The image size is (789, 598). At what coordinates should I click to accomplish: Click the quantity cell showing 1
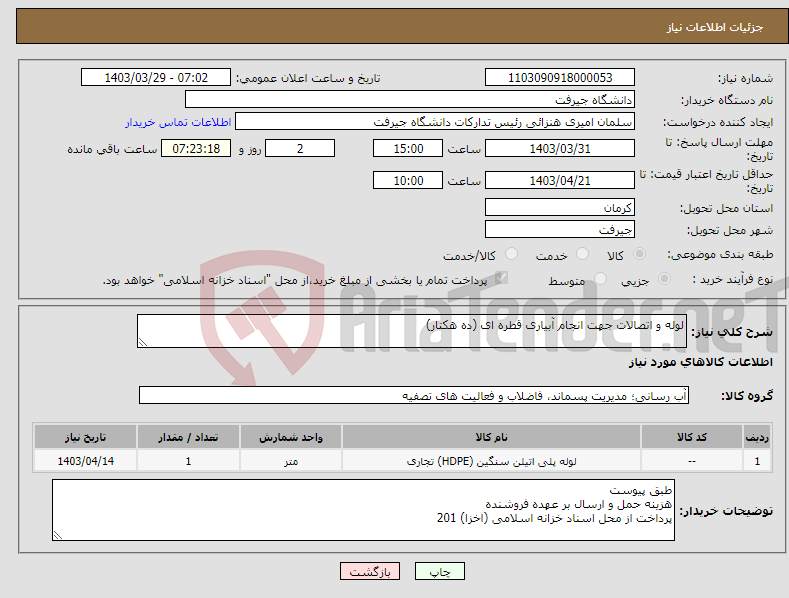[x=188, y=461]
